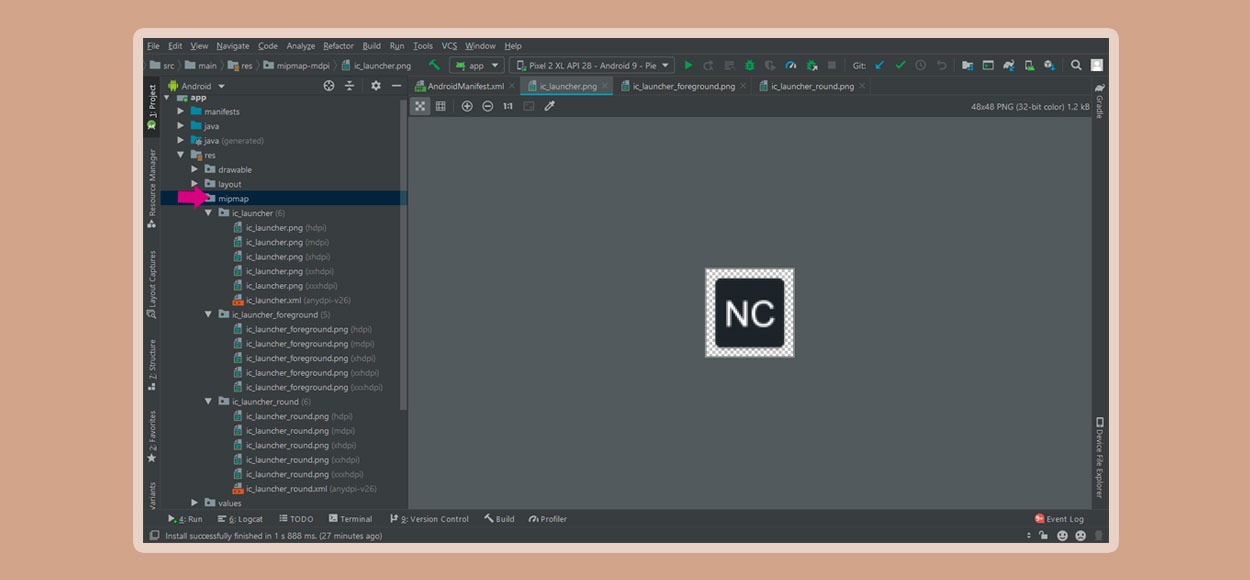Open the Navigate menu
Image resolution: width=1250 pixels, height=580 pixels.
coord(233,46)
